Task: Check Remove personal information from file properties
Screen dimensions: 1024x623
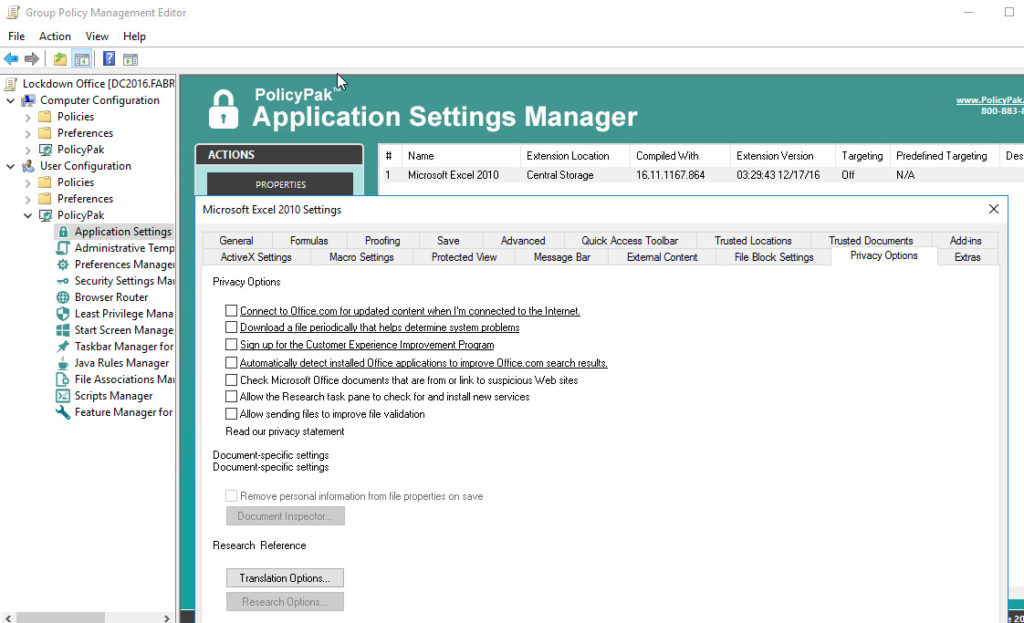Action: pyautogui.click(x=231, y=496)
